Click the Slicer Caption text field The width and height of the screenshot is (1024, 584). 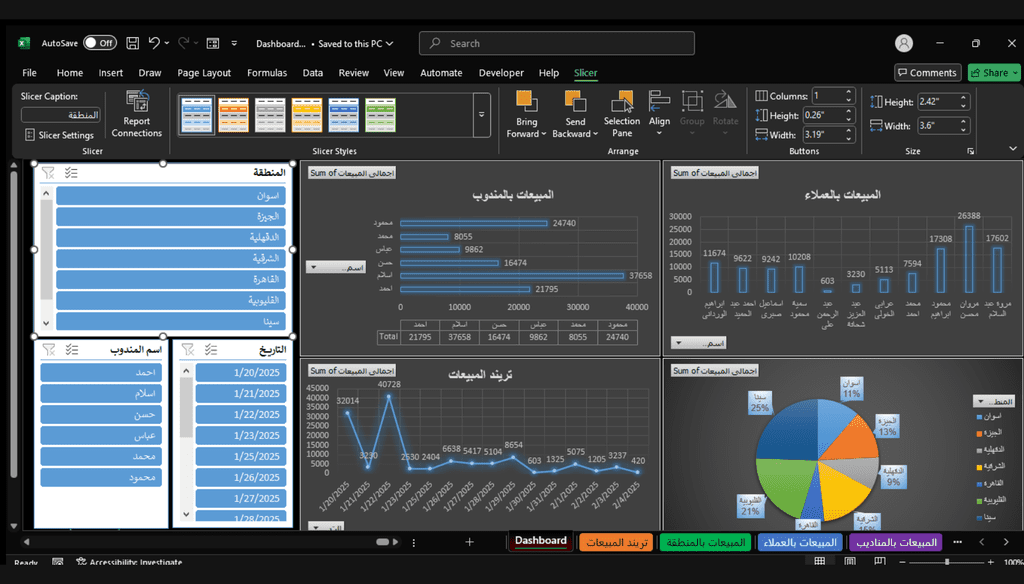point(61,115)
